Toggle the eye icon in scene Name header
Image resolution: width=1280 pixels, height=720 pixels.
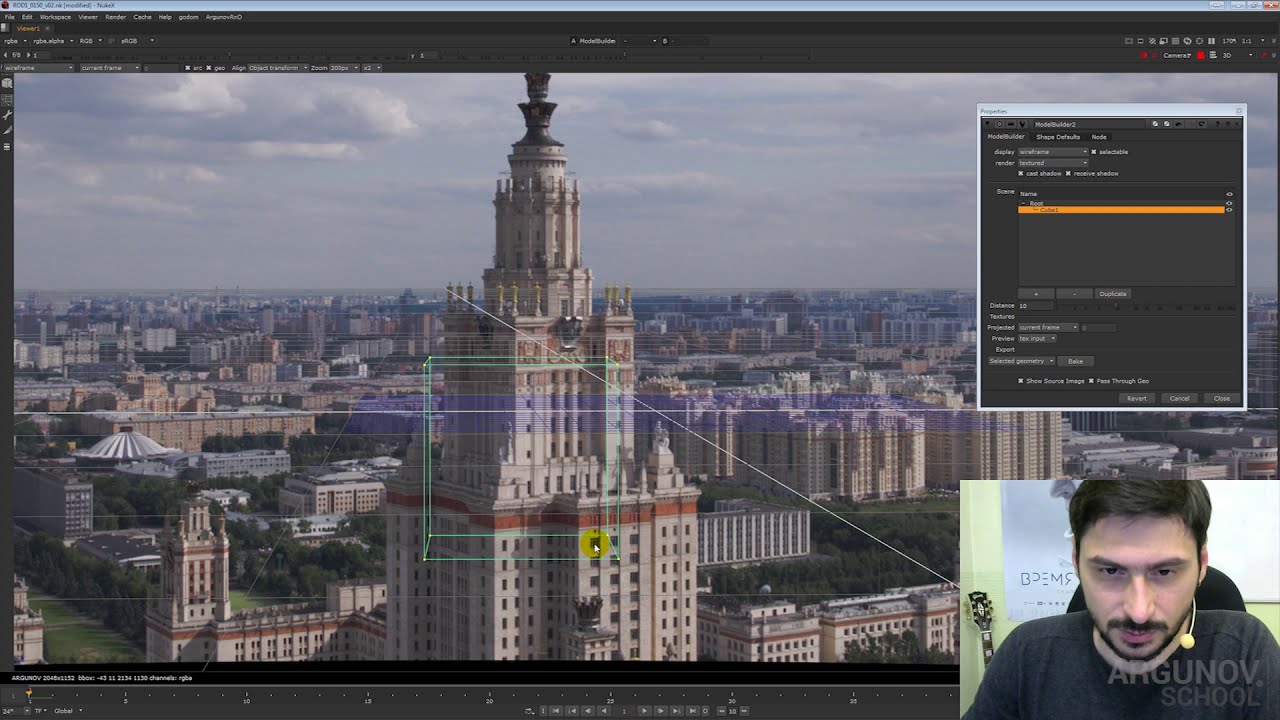click(1229, 194)
